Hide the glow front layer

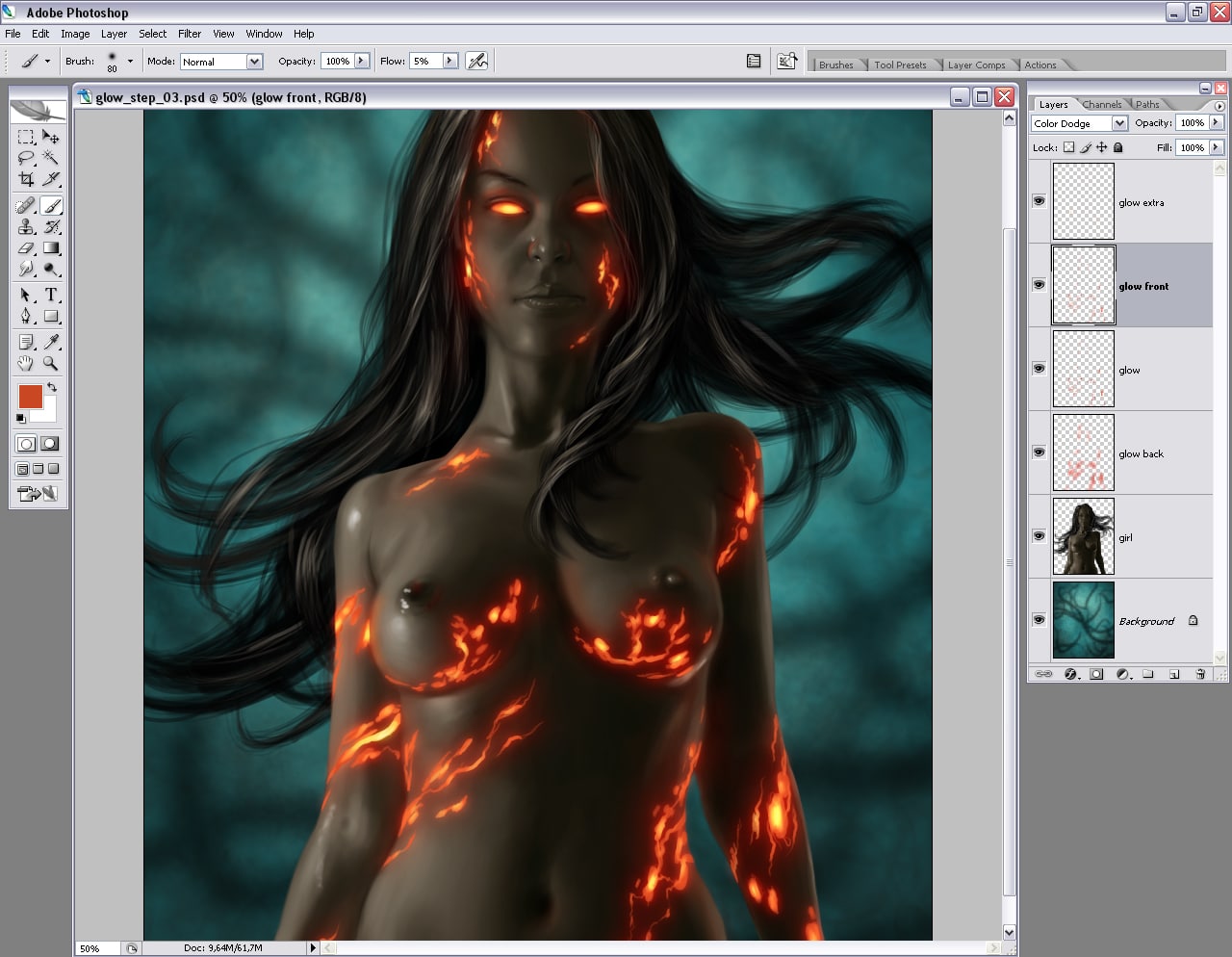(x=1039, y=285)
